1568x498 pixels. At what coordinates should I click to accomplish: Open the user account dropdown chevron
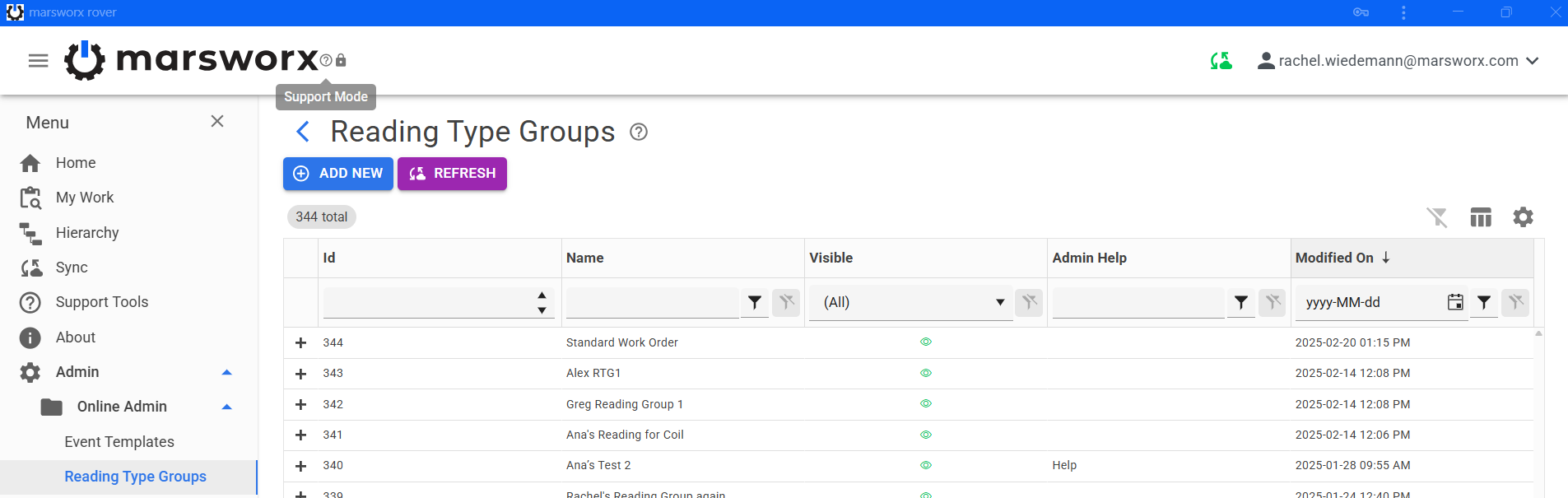(x=1533, y=61)
